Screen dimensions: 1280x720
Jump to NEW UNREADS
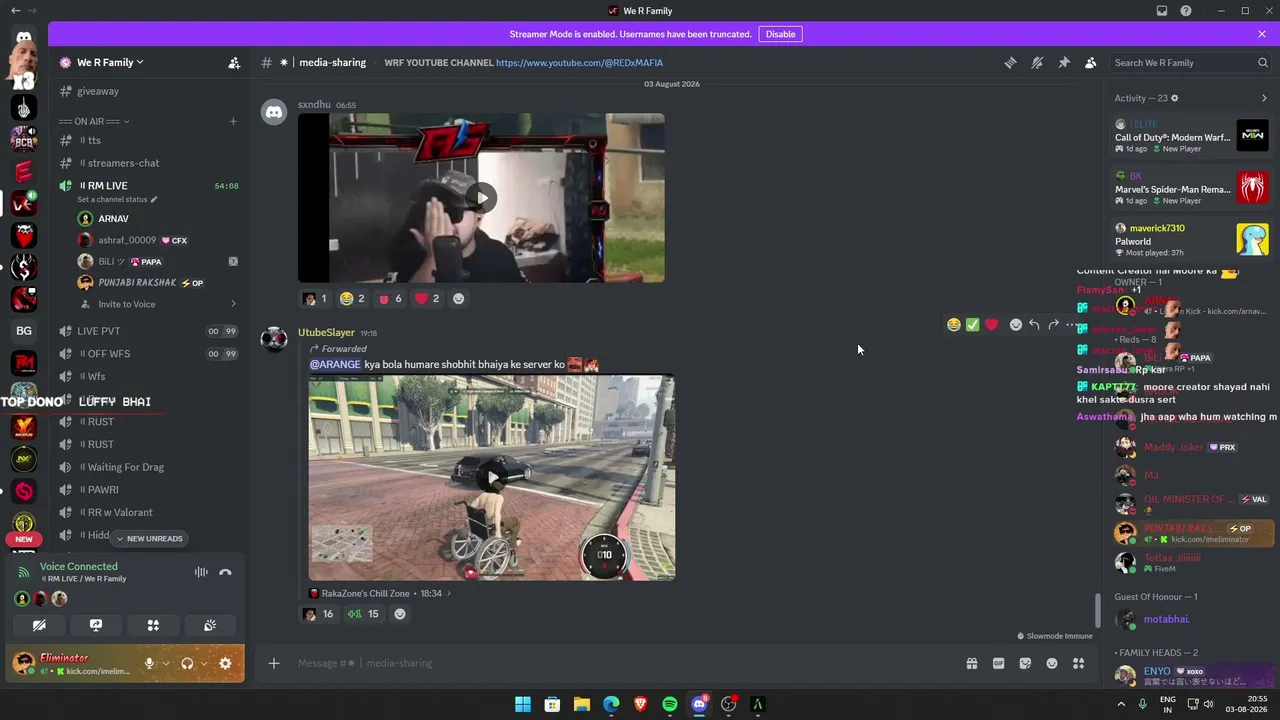click(149, 538)
